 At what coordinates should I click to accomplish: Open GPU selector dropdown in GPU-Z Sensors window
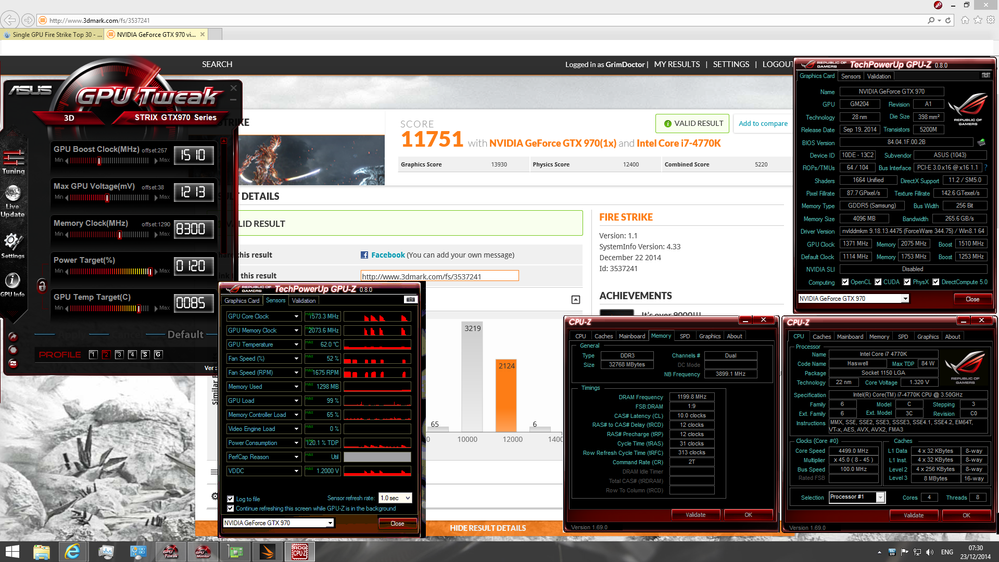[x=278, y=522]
